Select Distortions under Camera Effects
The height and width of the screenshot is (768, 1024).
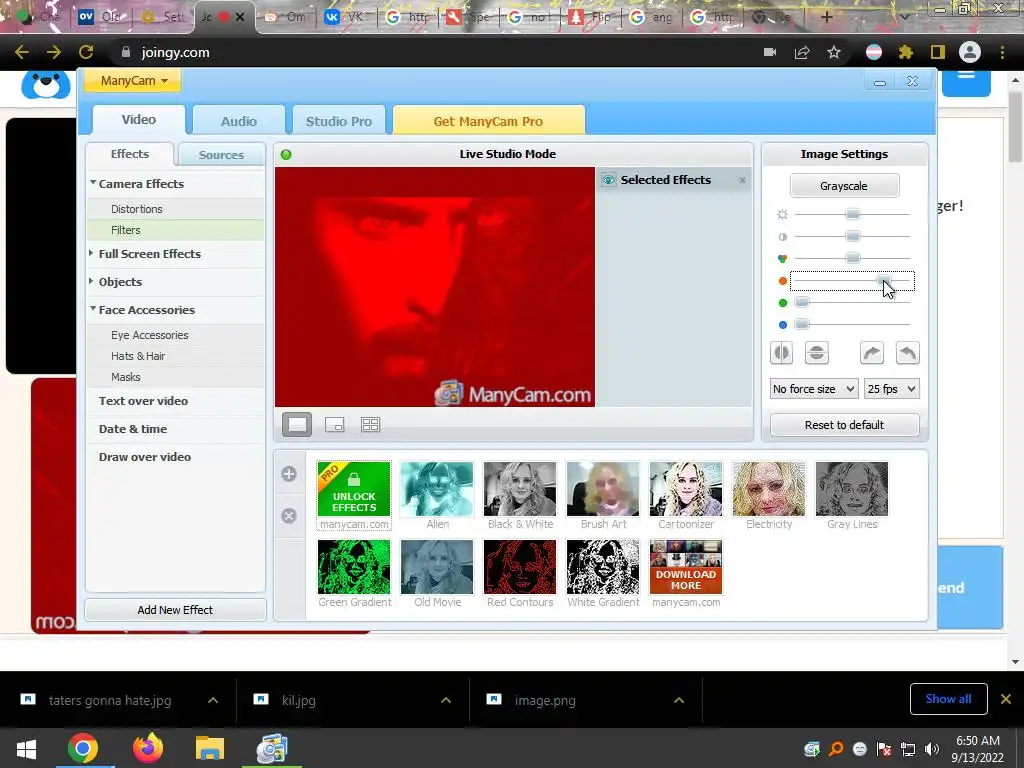pyautogui.click(x=176, y=209)
